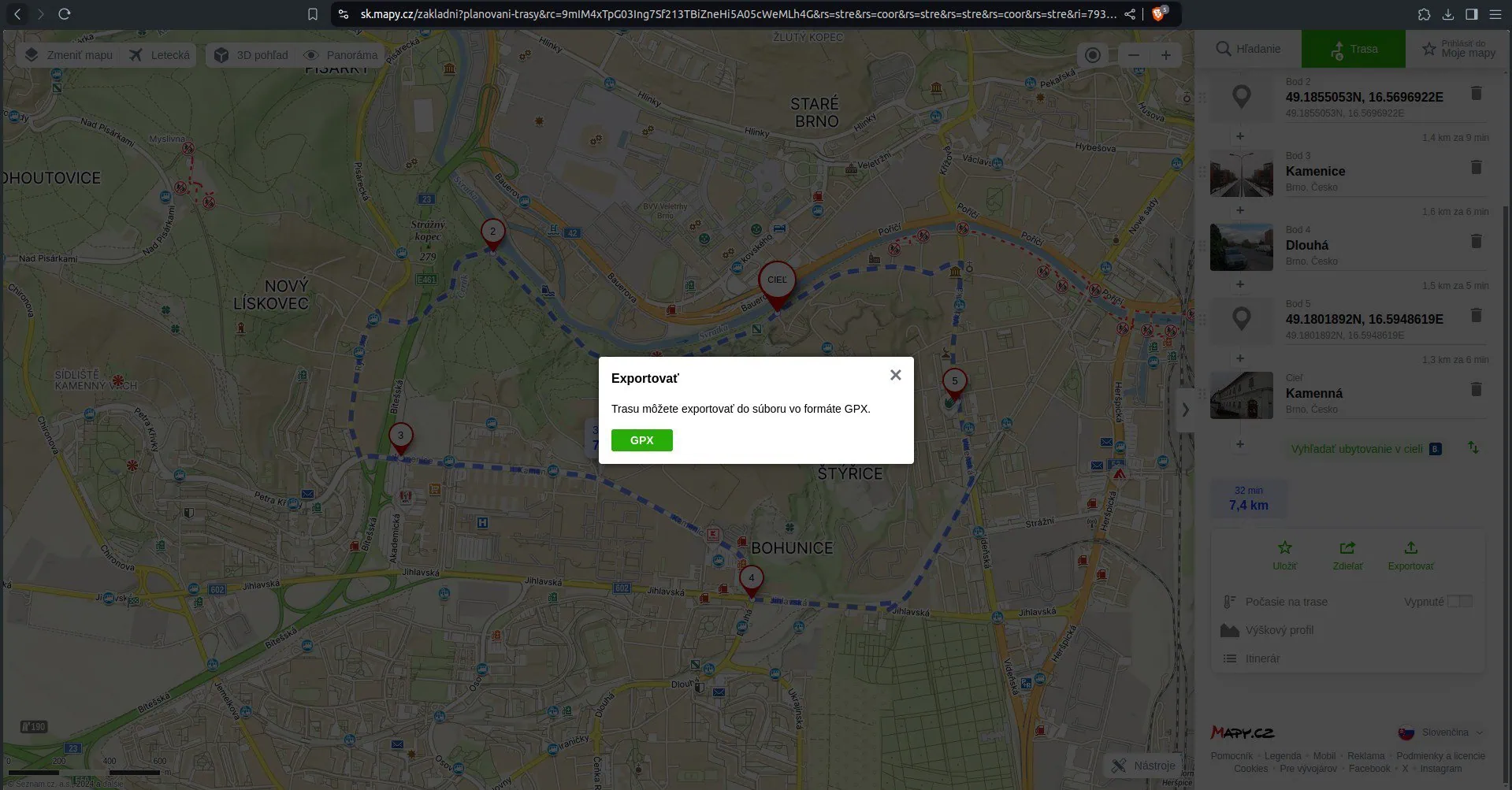The height and width of the screenshot is (790, 1512).
Task: Collapse the side panel with chevron arrow
Action: click(x=1185, y=410)
